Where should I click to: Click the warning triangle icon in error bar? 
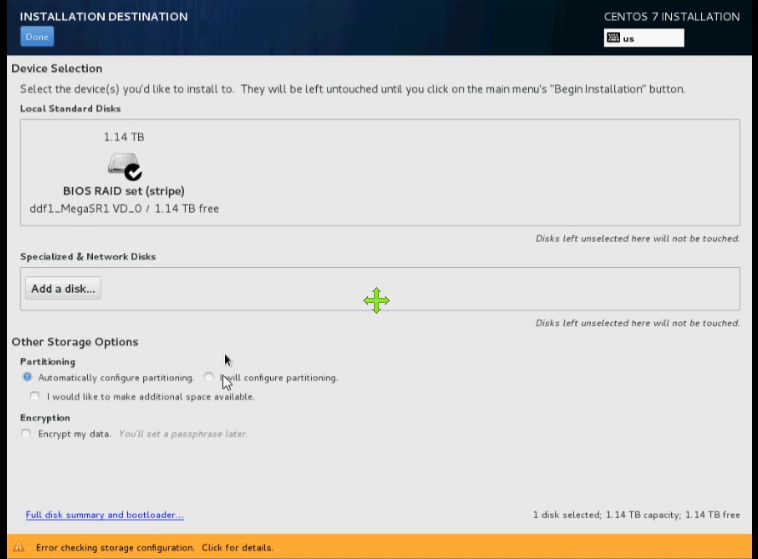click(x=19, y=547)
